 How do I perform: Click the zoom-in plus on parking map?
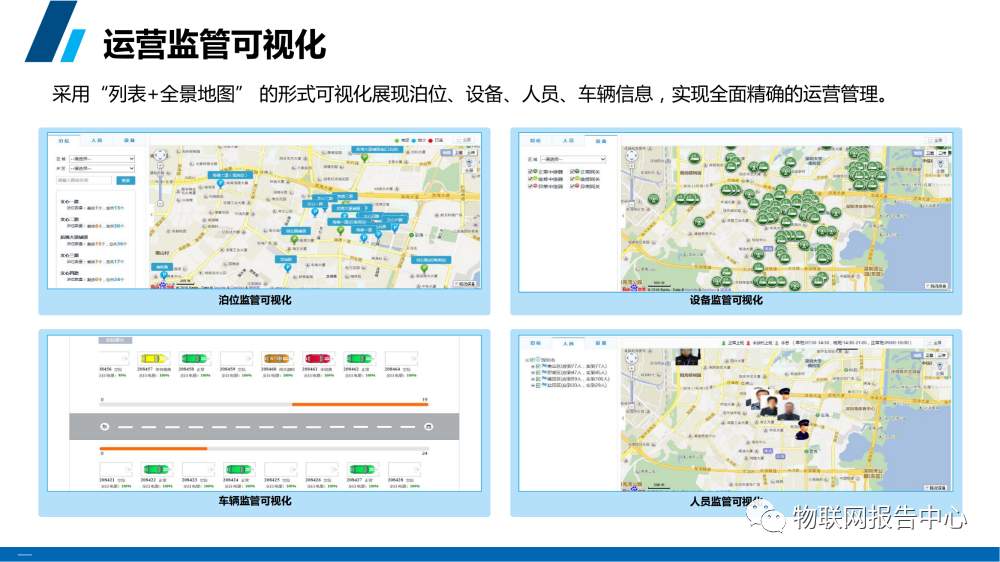(x=160, y=166)
